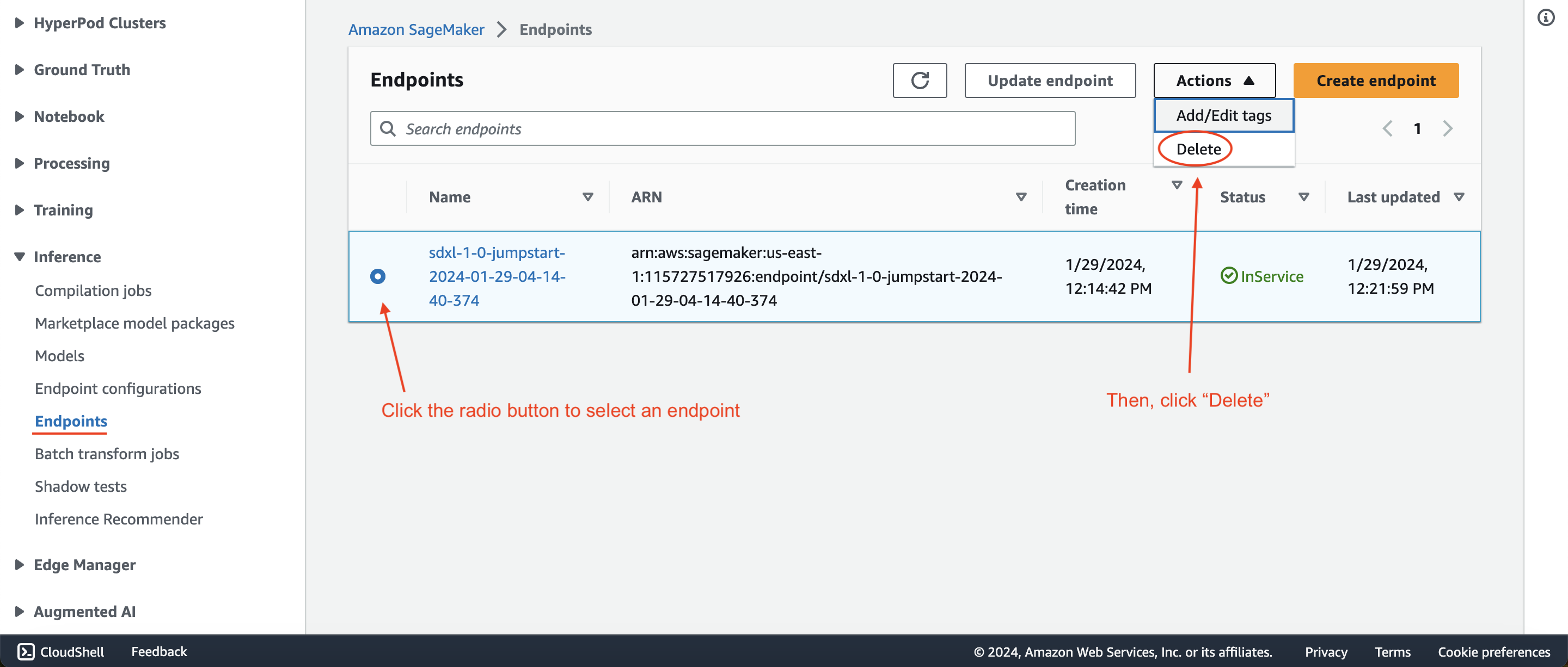Sort by Name column arrow
Screen dimensions: 1568x667
coord(587,197)
